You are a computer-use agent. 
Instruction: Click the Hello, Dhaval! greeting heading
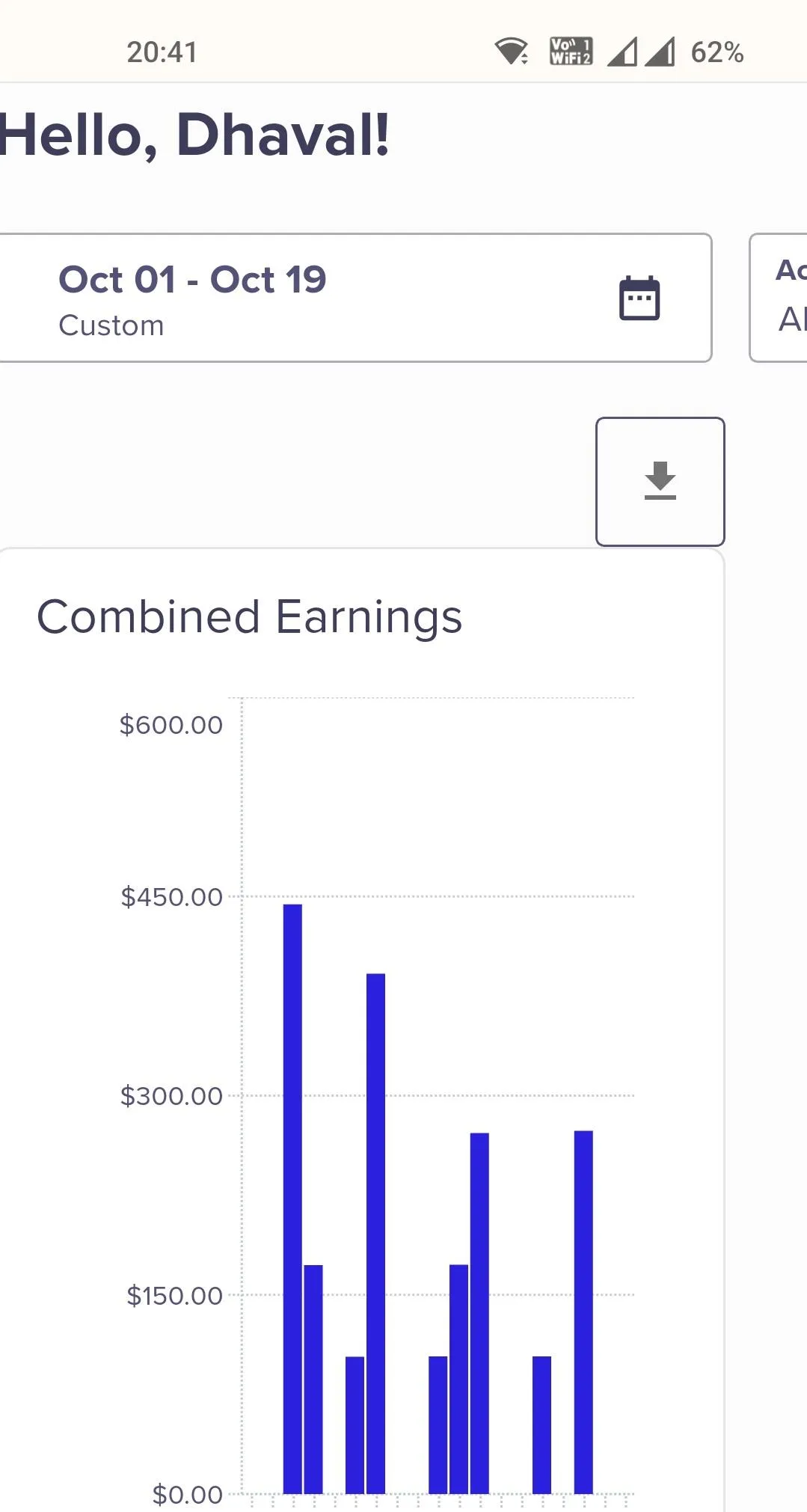(x=194, y=135)
